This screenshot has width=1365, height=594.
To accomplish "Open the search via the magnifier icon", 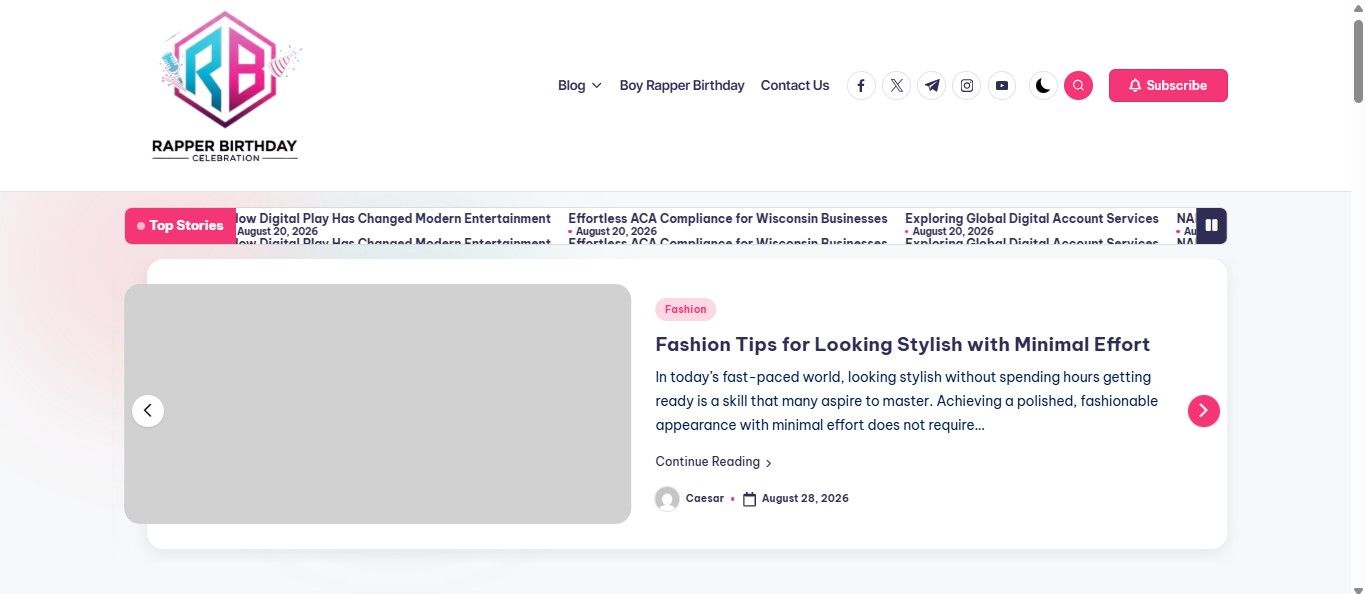I will coord(1078,86).
